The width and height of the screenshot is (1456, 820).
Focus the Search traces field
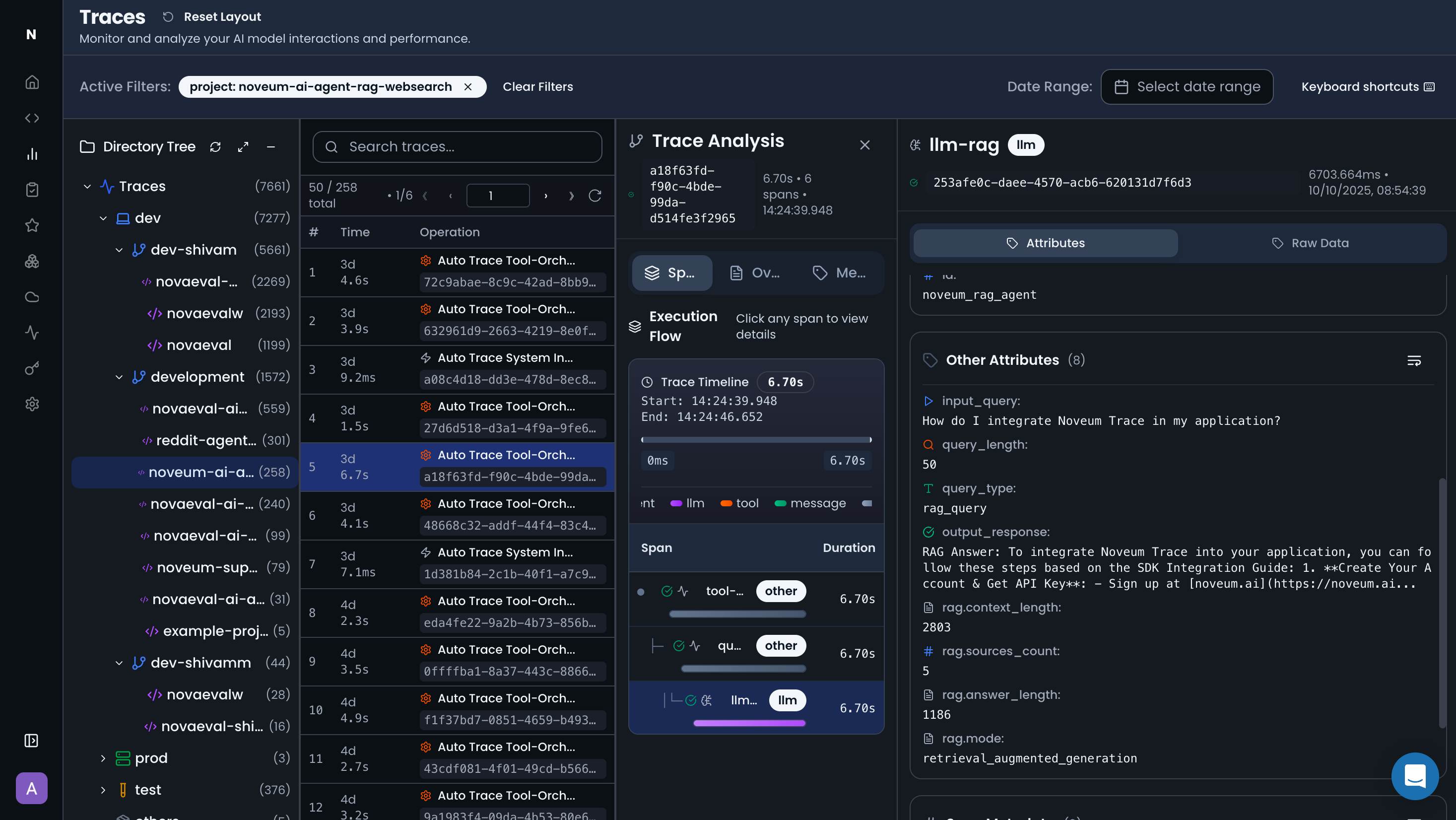(x=457, y=147)
